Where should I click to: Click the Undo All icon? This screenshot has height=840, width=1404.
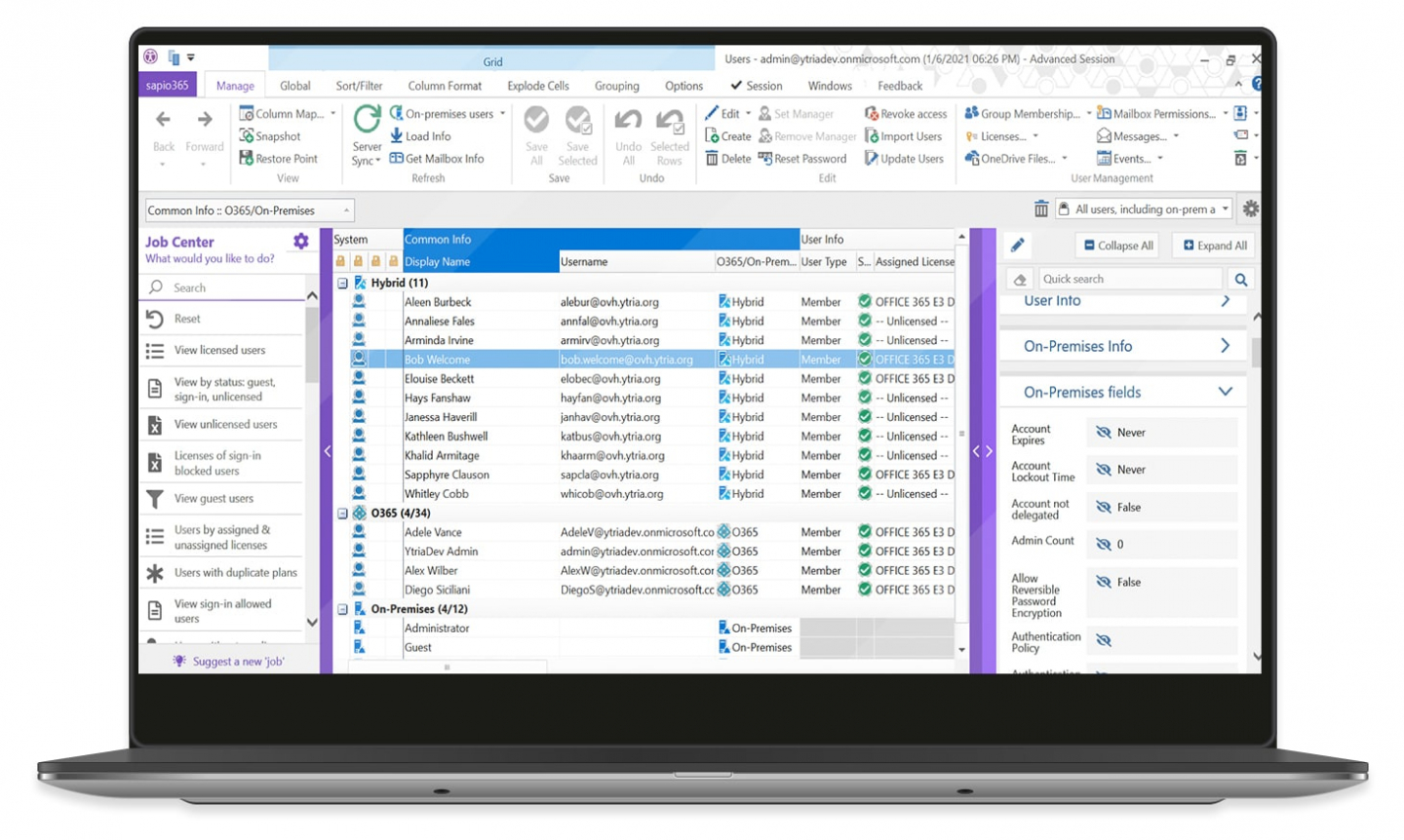[x=628, y=120]
